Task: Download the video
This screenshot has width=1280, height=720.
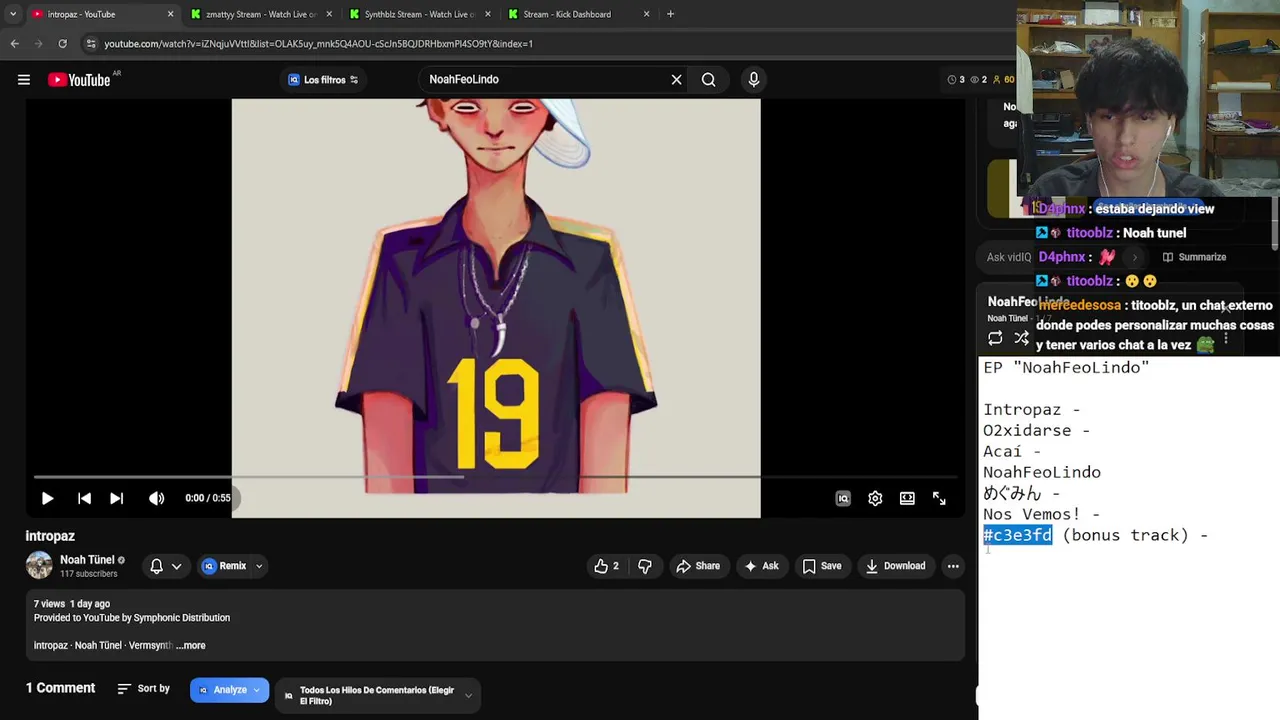Action: (x=896, y=566)
